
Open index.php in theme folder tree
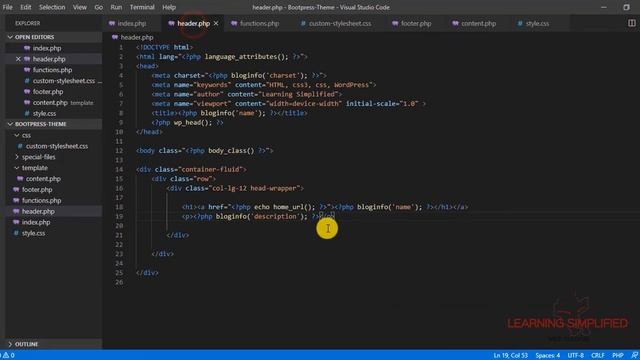53,222
